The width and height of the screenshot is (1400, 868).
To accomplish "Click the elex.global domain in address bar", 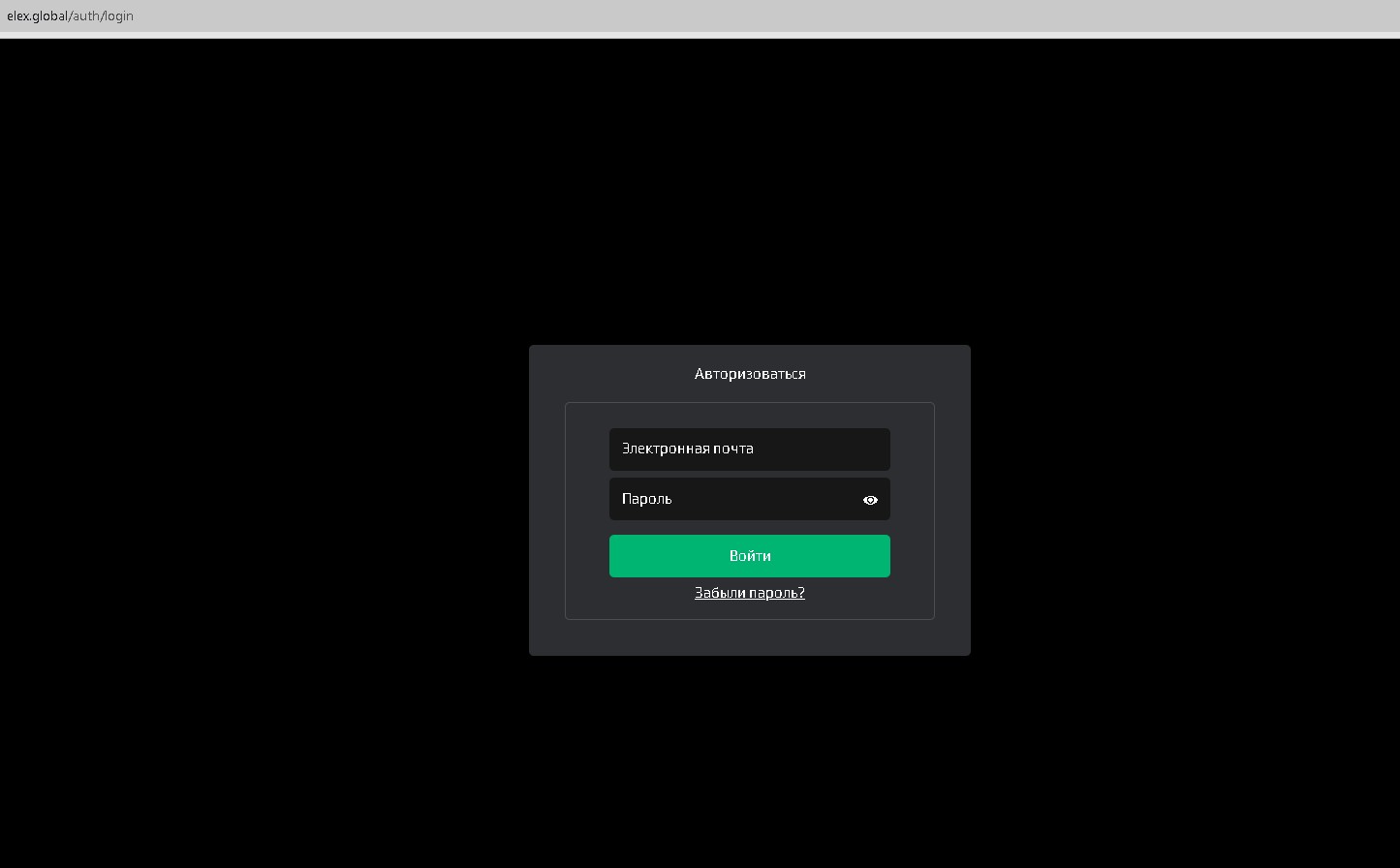I will [x=38, y=15].
